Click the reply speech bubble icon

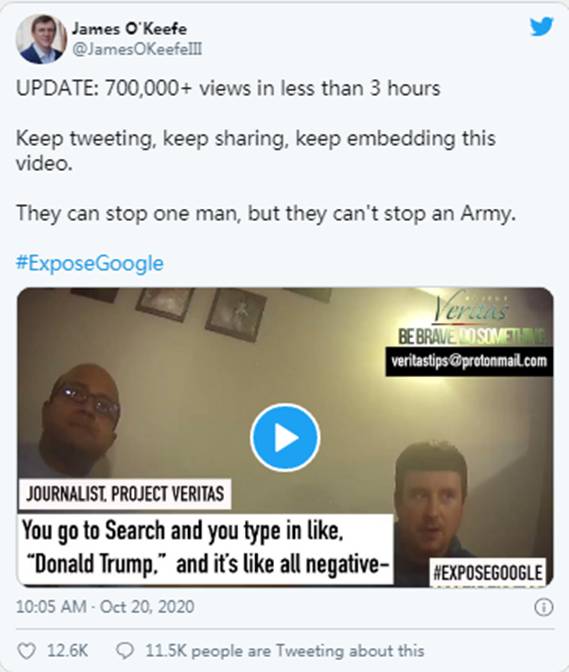[125, 651]
